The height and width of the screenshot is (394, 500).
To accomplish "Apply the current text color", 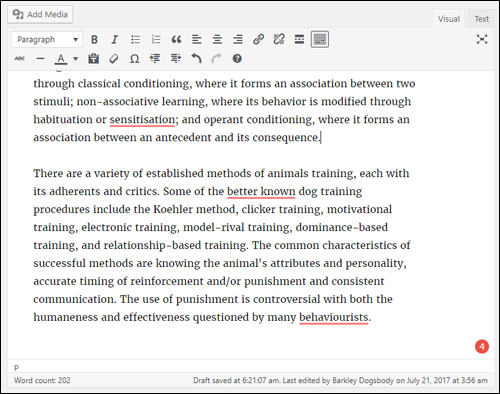I will 61,59.
